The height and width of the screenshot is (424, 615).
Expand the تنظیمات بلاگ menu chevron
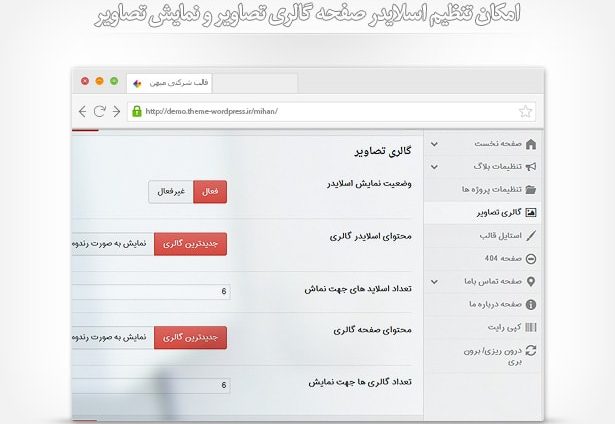[434, 167]
